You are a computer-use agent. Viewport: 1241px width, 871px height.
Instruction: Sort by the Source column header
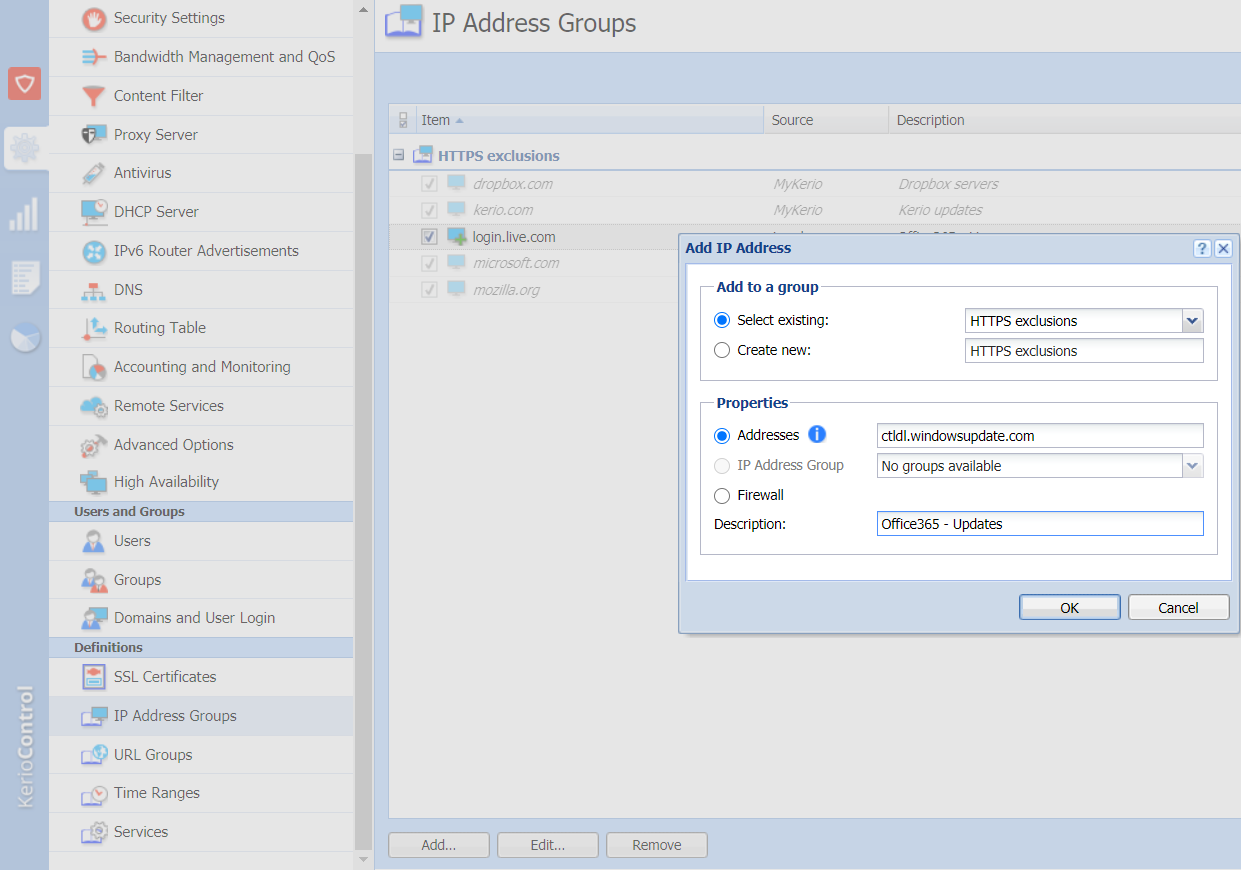[826, 120]
